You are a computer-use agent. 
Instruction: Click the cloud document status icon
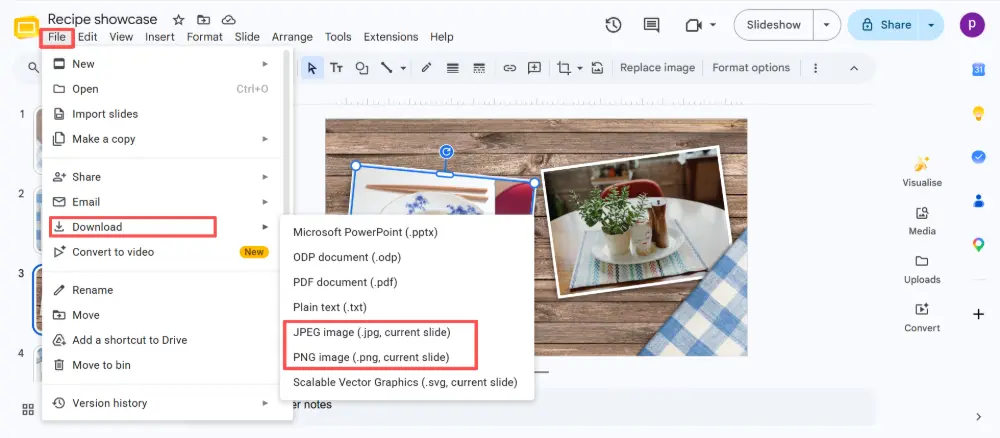tap(228, 20)
